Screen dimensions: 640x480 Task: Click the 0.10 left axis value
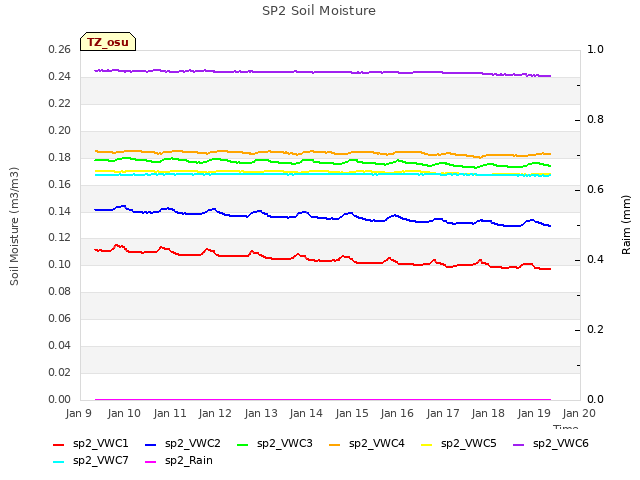coord(60,264)
